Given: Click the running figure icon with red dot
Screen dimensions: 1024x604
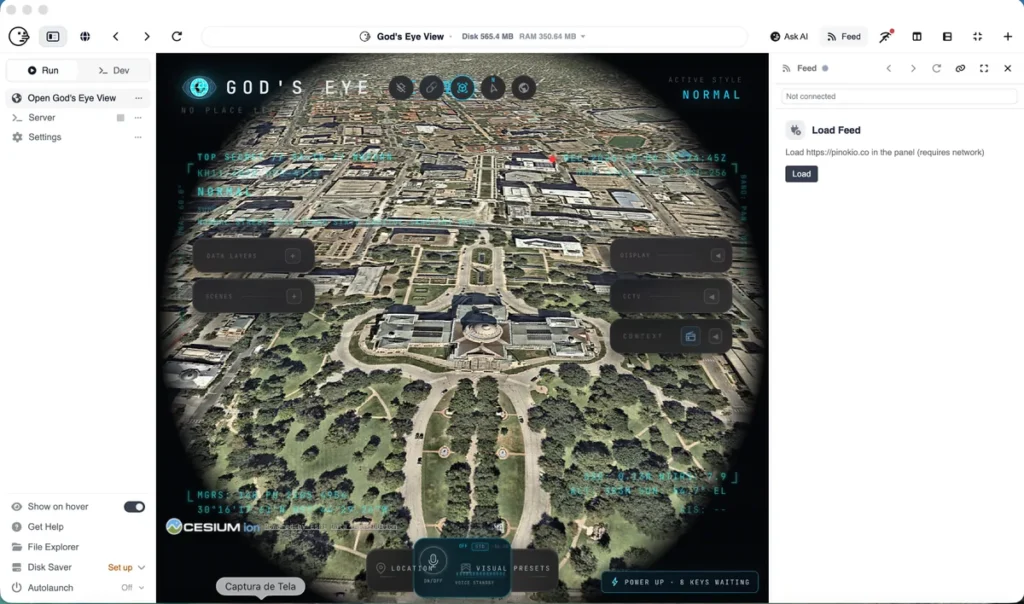Looking at the screenshot, I should point(886,37).
